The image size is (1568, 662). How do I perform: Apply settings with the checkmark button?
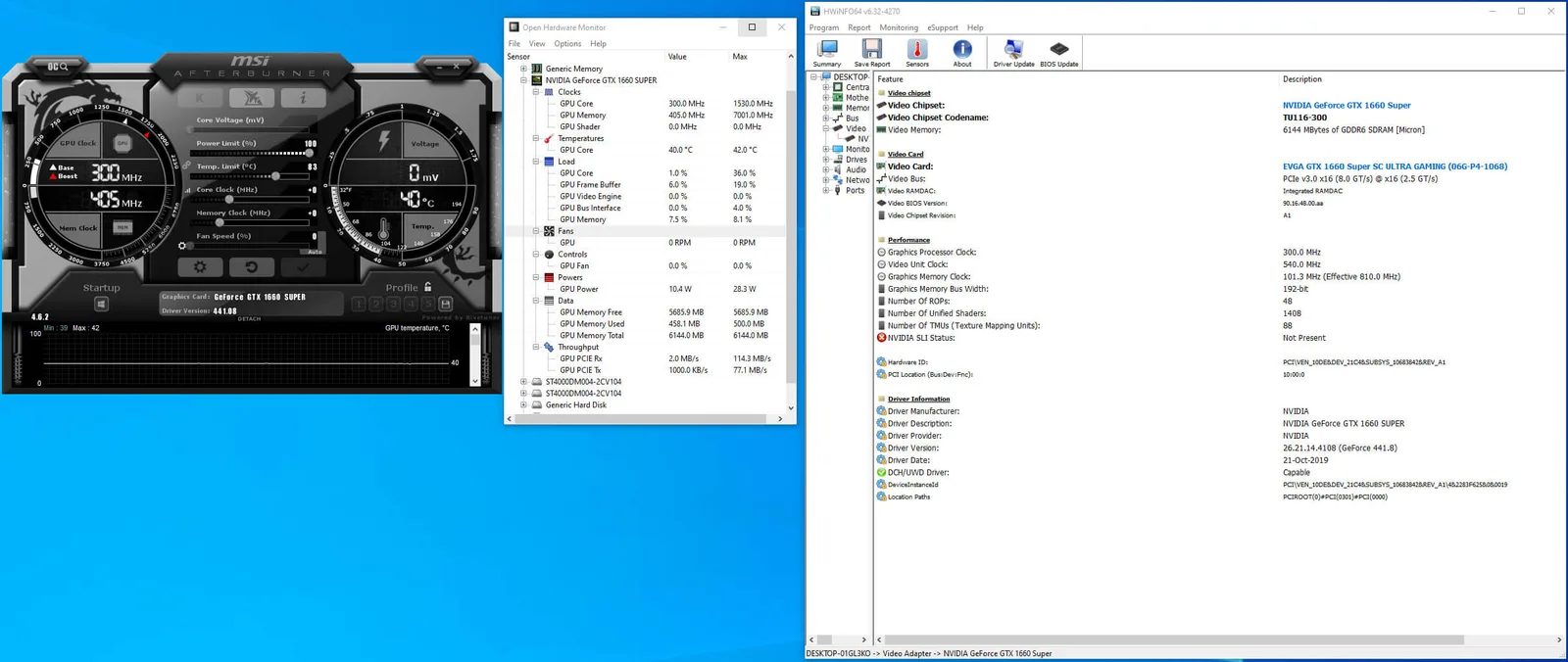[x=302, y=266]
